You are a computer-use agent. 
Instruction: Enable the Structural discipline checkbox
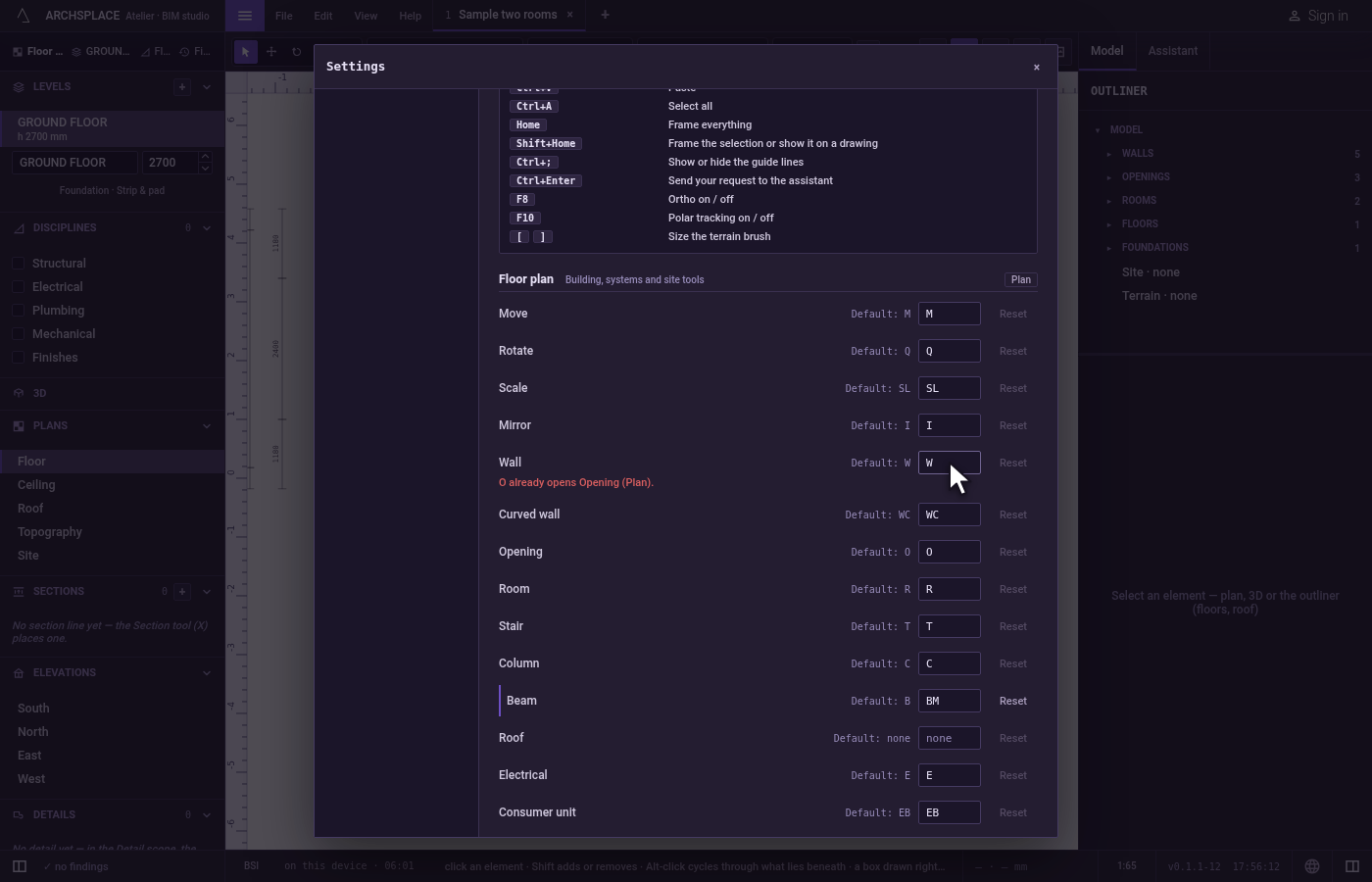click(x=19, y=264)
